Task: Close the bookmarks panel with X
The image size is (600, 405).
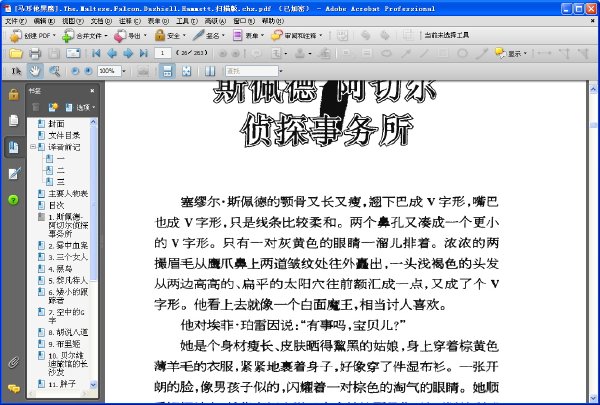Action: point(92,91)
